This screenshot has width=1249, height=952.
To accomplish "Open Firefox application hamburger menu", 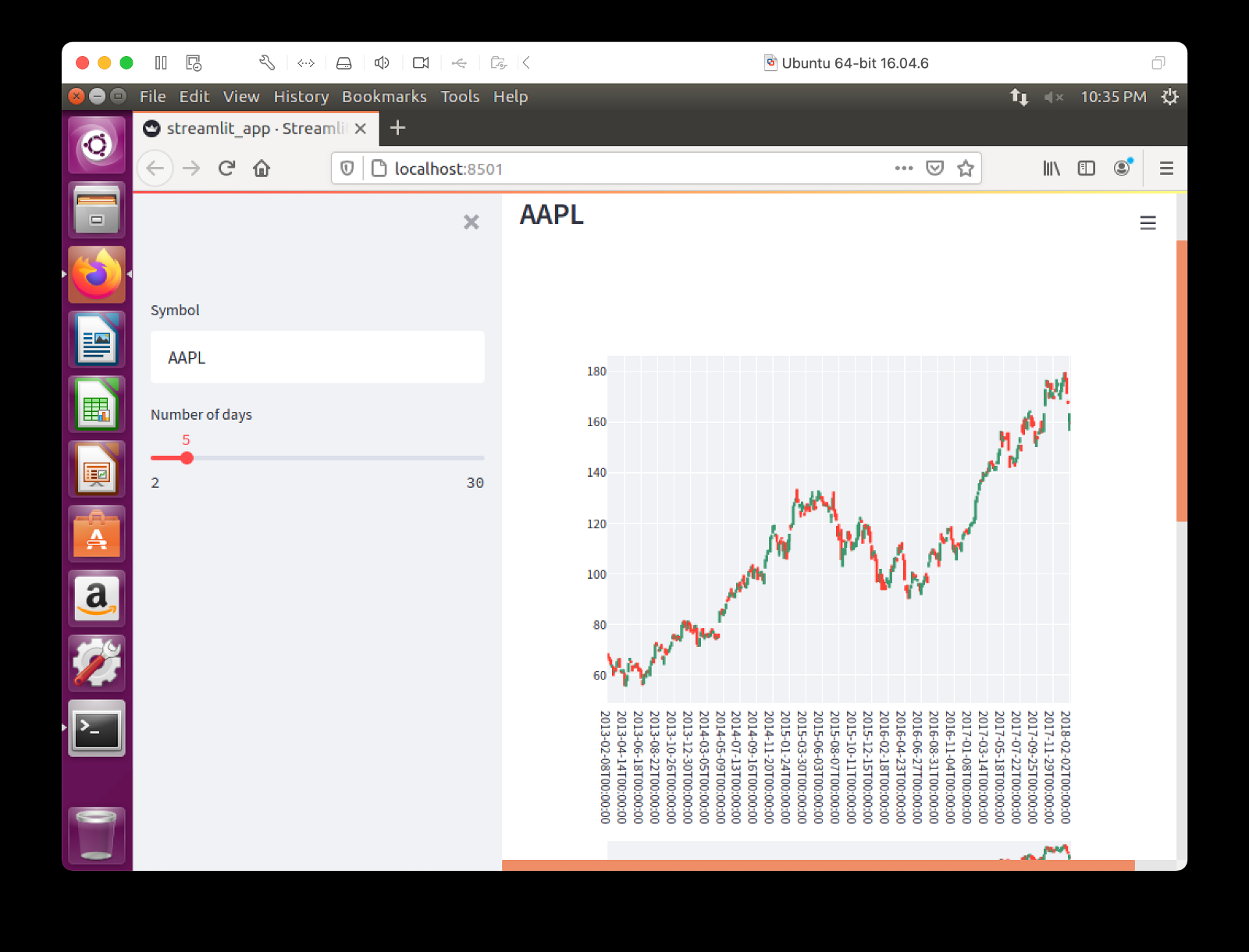I will coord(1166,169).
